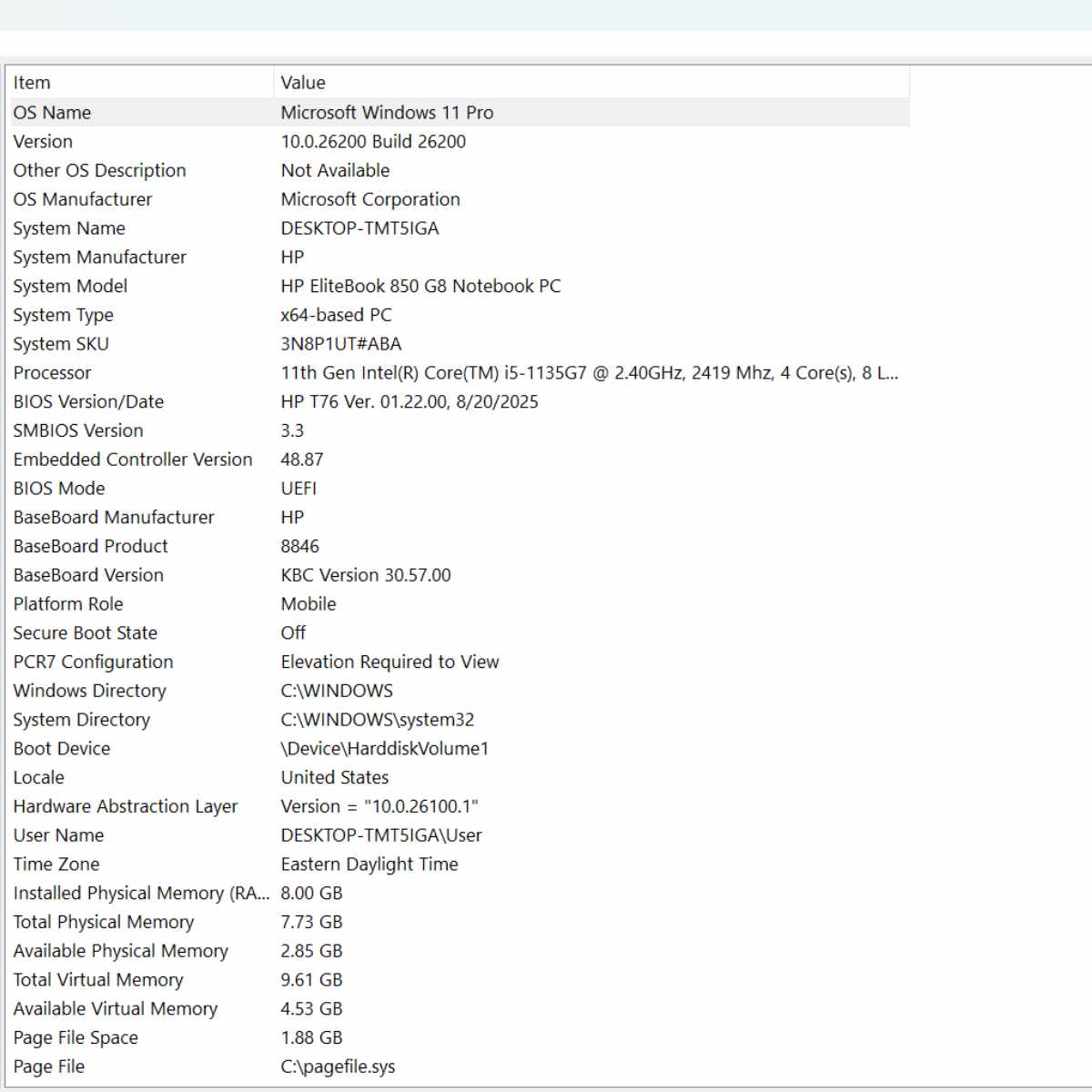Click the \Device\HarddiskVolume1 value
The image size is (1092, 1092).
pos(385,749)
